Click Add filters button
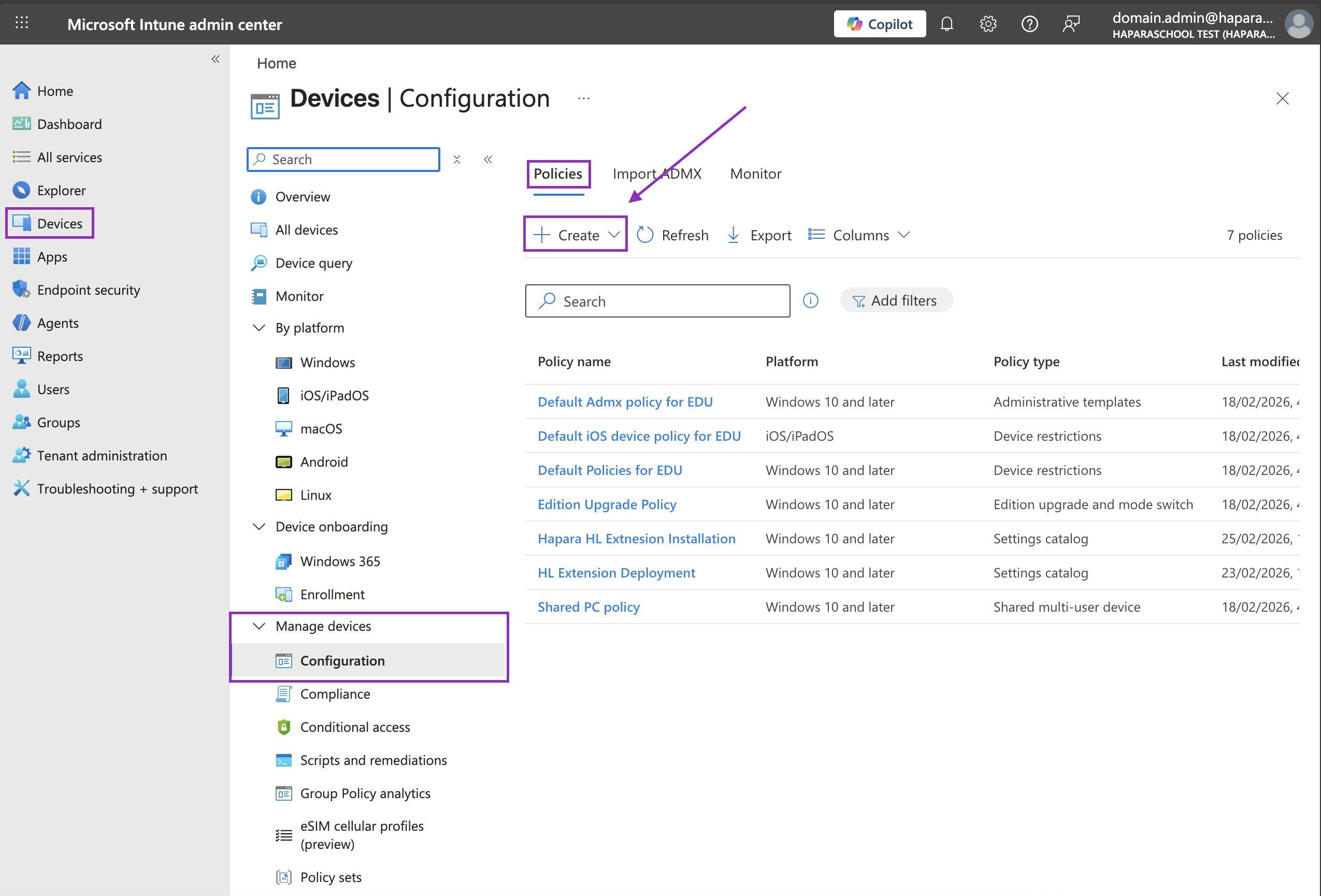 click(x=896, y=300)
